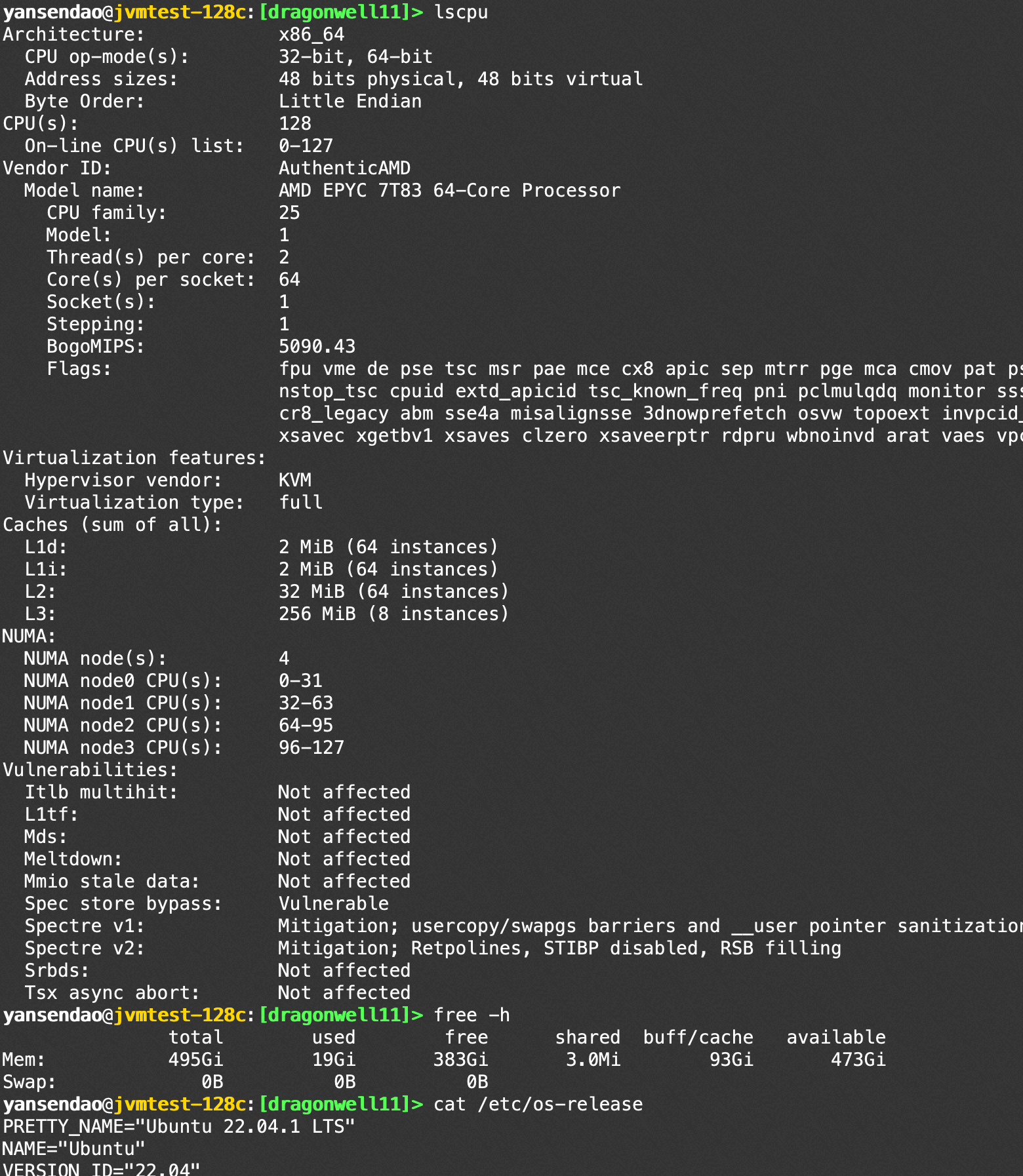The height and width of the screenshot is (1176, 1023).
Task: Select the 'tsc_known_freq' flag
Action: point(665,391)
